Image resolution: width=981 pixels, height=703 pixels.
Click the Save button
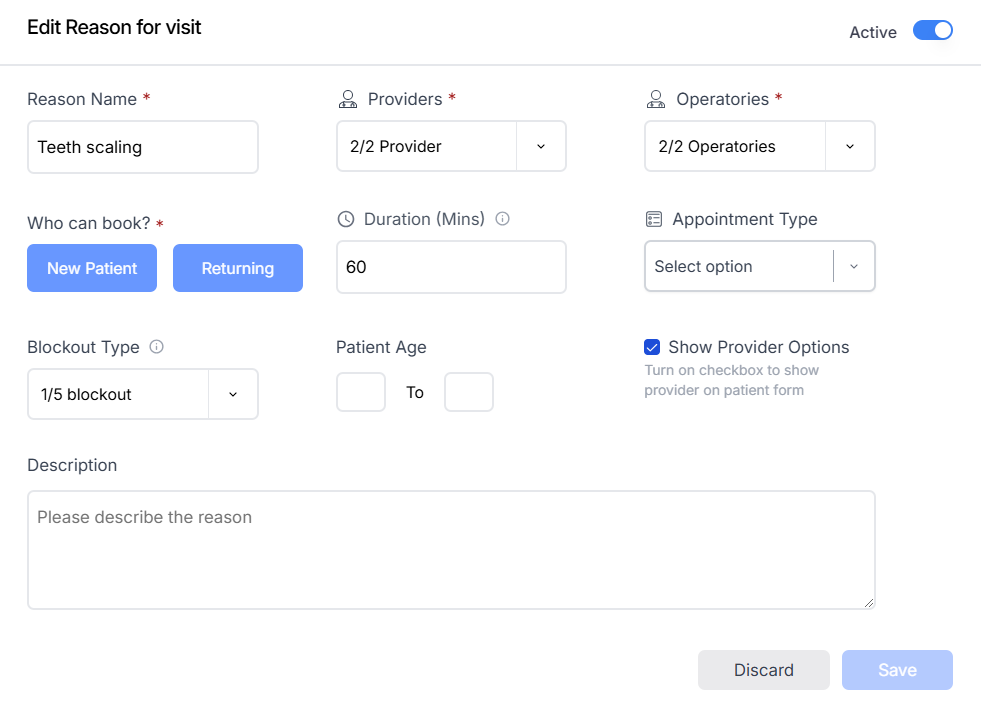[897, 670]
